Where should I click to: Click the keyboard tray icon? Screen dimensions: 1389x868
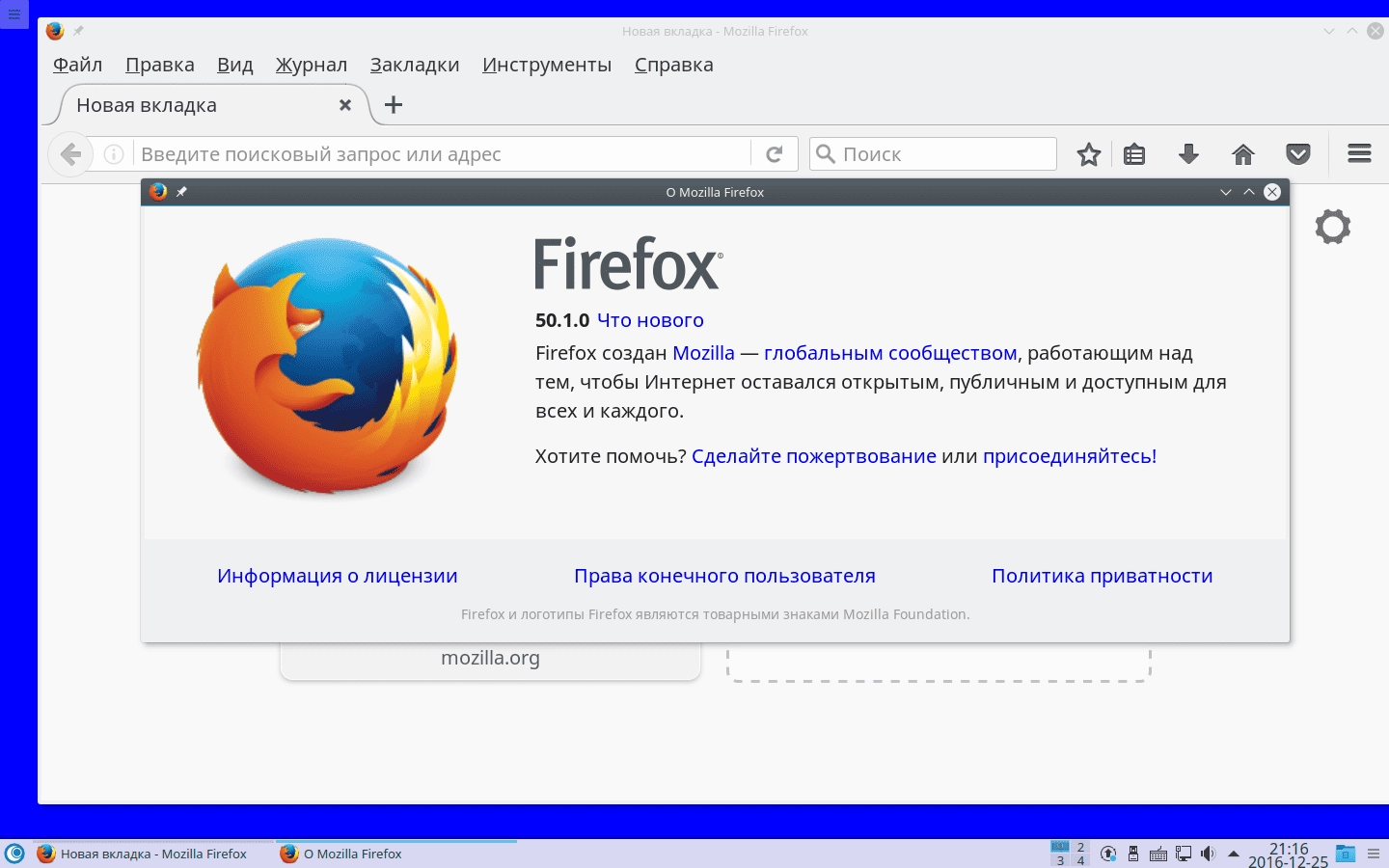pyautogui.click(x=1158, y=854)
